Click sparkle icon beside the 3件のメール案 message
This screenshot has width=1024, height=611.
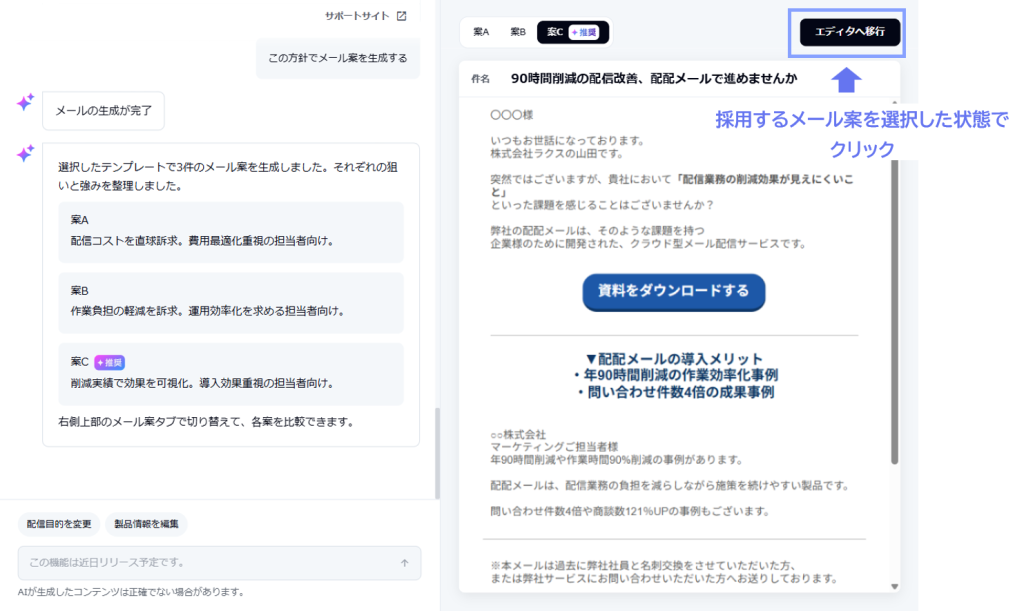tap(25, 154)
